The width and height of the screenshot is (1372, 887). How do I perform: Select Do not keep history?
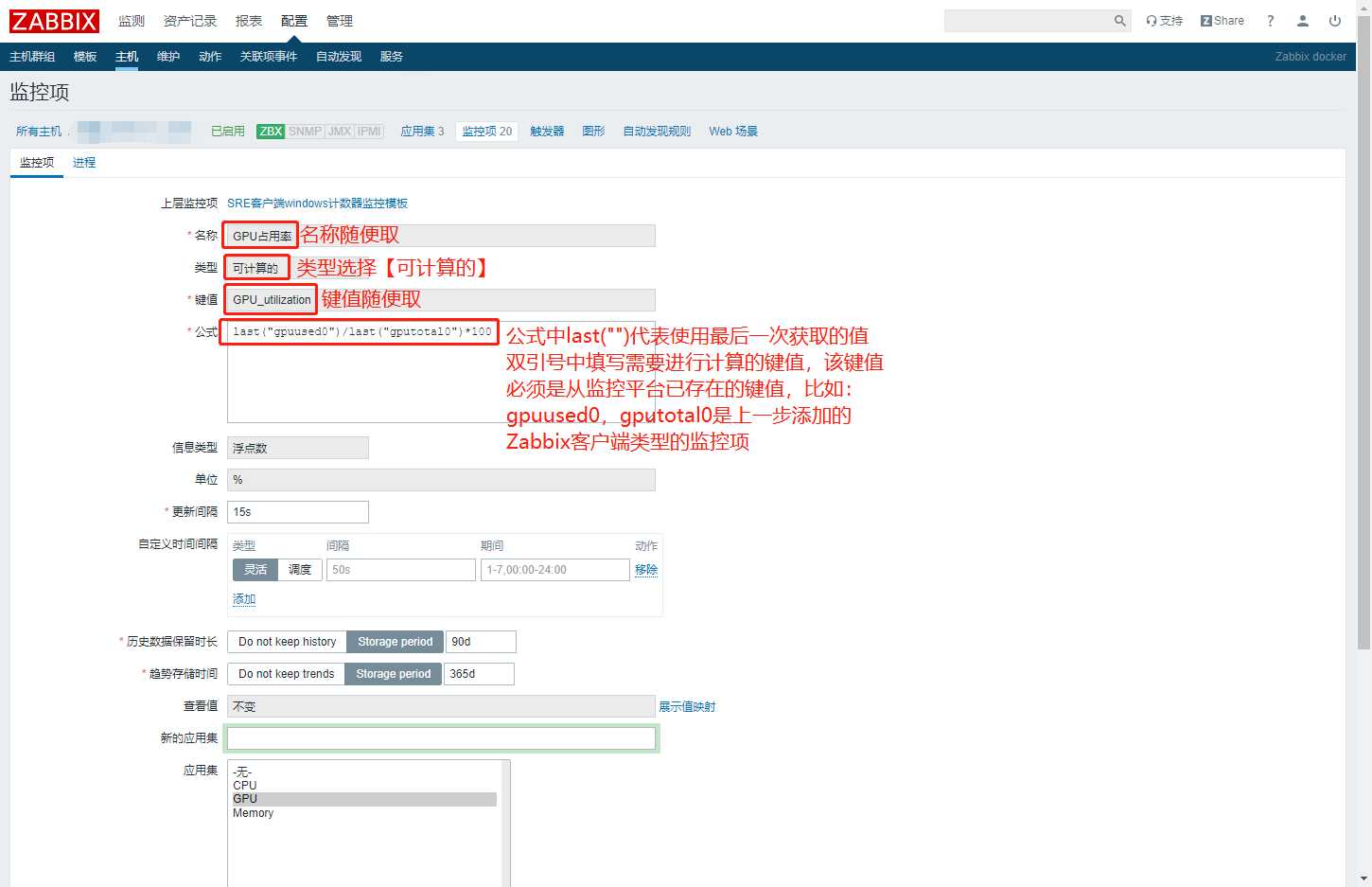(287, 642)
